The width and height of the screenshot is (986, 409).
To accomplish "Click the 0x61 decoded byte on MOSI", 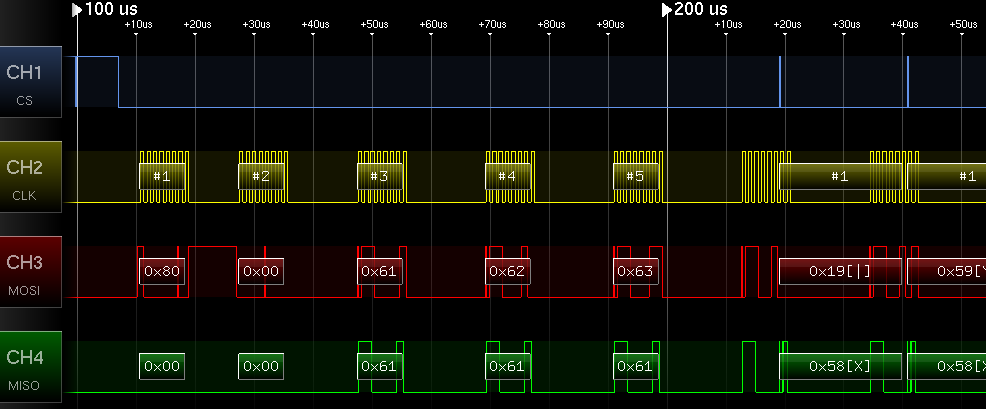I will coord(380,271).
